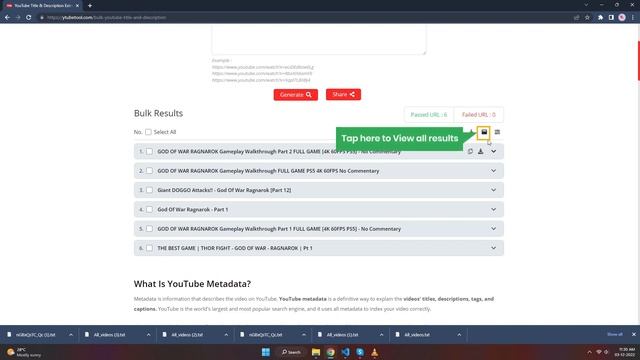Screen dimensions: 640x360
Task: Open the Chrome three-dot menu
Action: pos(633,18)
